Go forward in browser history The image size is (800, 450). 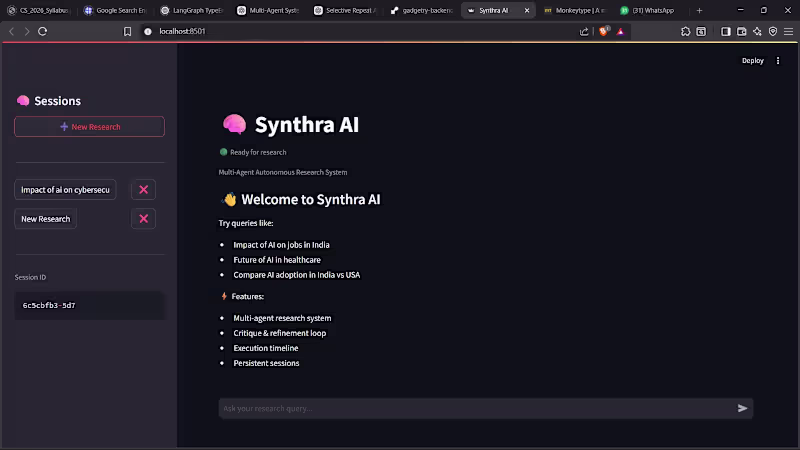tap(27, 31)
